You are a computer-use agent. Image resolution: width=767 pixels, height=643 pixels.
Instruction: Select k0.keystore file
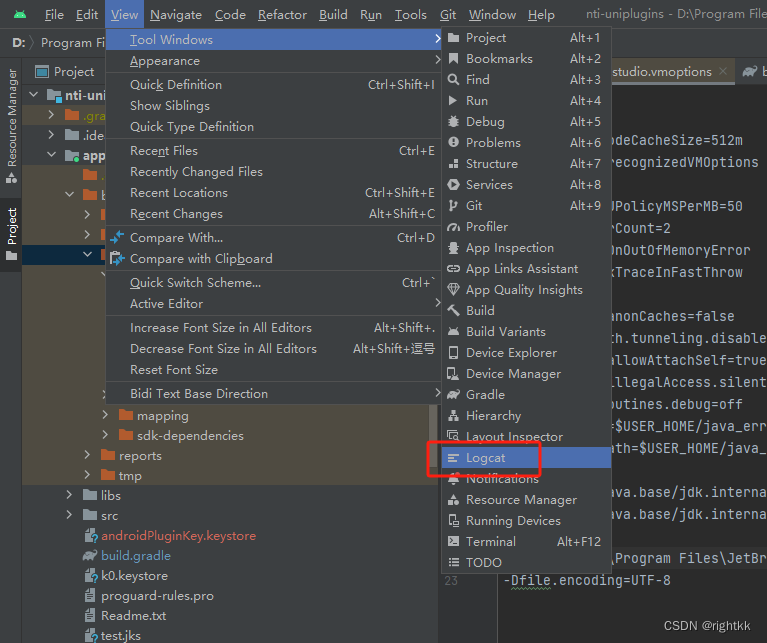click(134, 576)
